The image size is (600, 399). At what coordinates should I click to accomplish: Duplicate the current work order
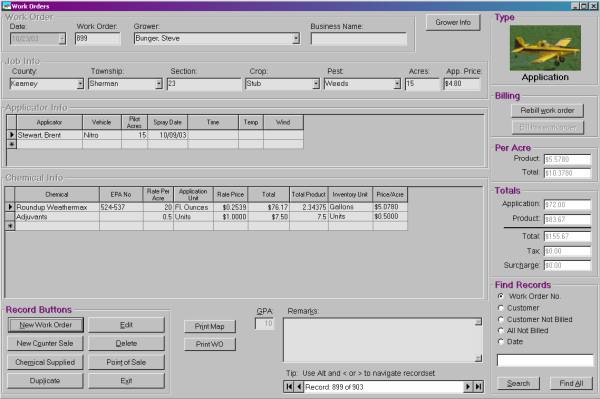point(45,381)
